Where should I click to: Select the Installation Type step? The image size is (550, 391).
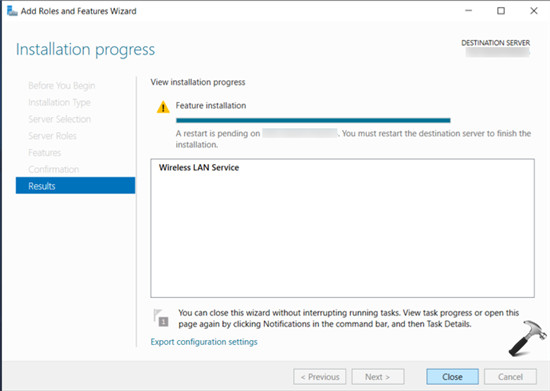point(59,102)
